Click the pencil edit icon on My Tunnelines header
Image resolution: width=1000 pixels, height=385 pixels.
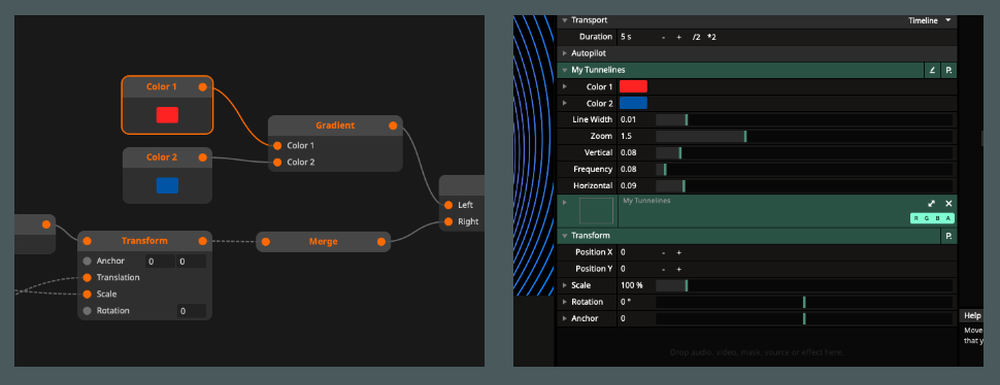(932, 70)
